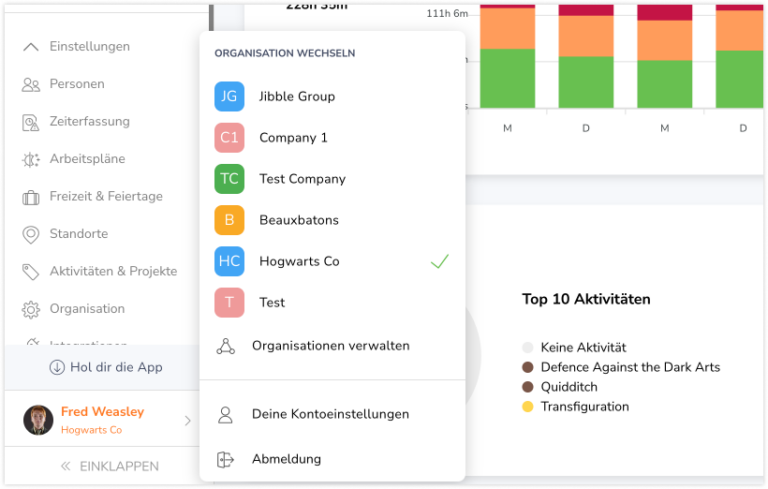768x489 pixels.
Task: Open Organisation gear icon in sidebar
Action: point(31,309)
